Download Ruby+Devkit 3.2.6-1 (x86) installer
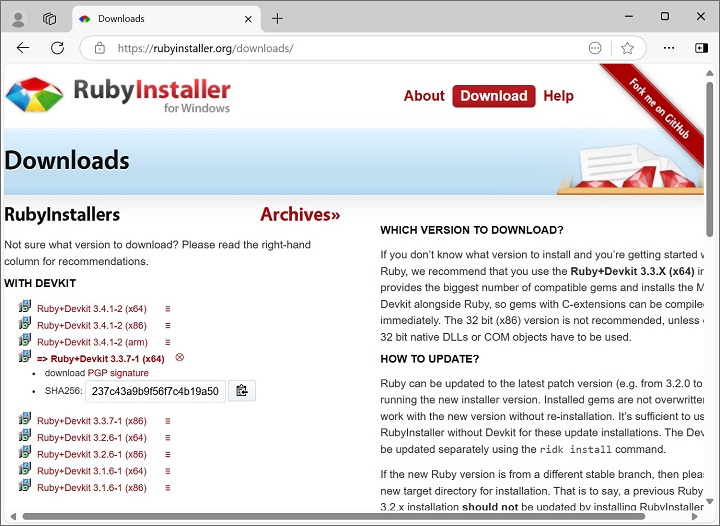The image size is (720, 526). tap(92, 454)
